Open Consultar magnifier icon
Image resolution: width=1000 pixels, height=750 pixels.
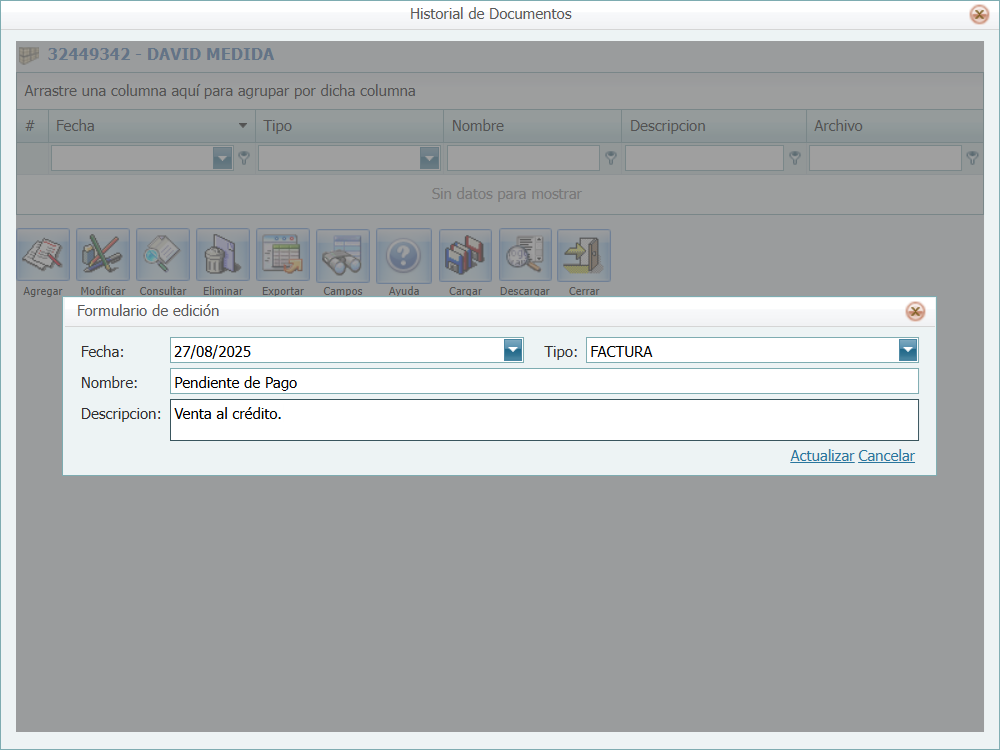(x=163, y=255)
